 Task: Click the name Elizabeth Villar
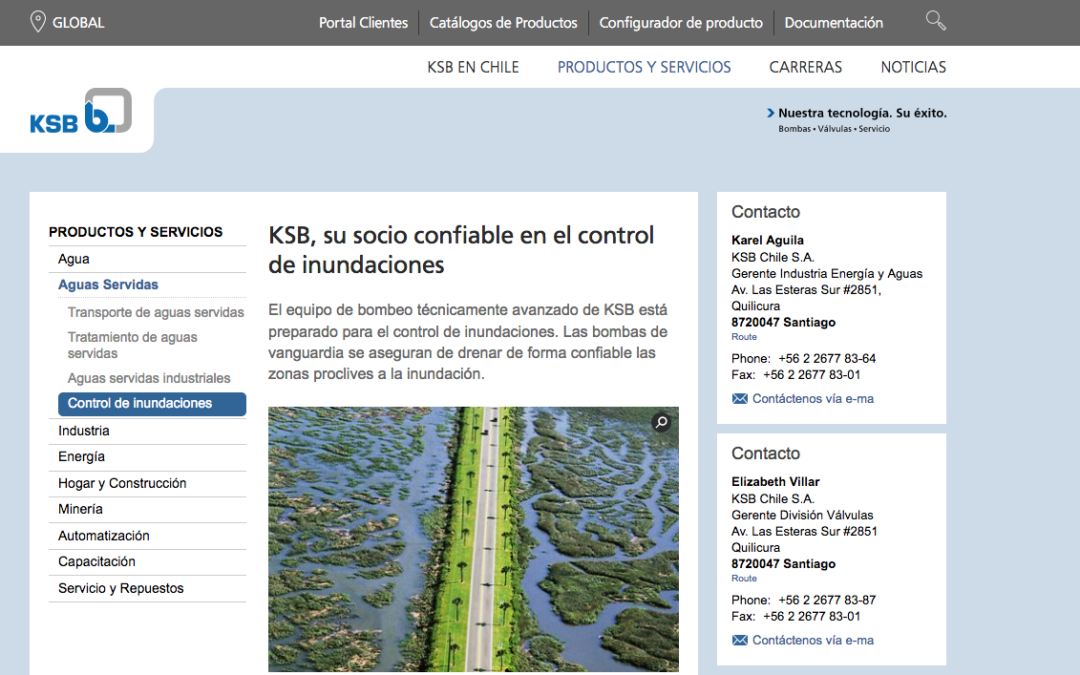(x=776, y=482)
